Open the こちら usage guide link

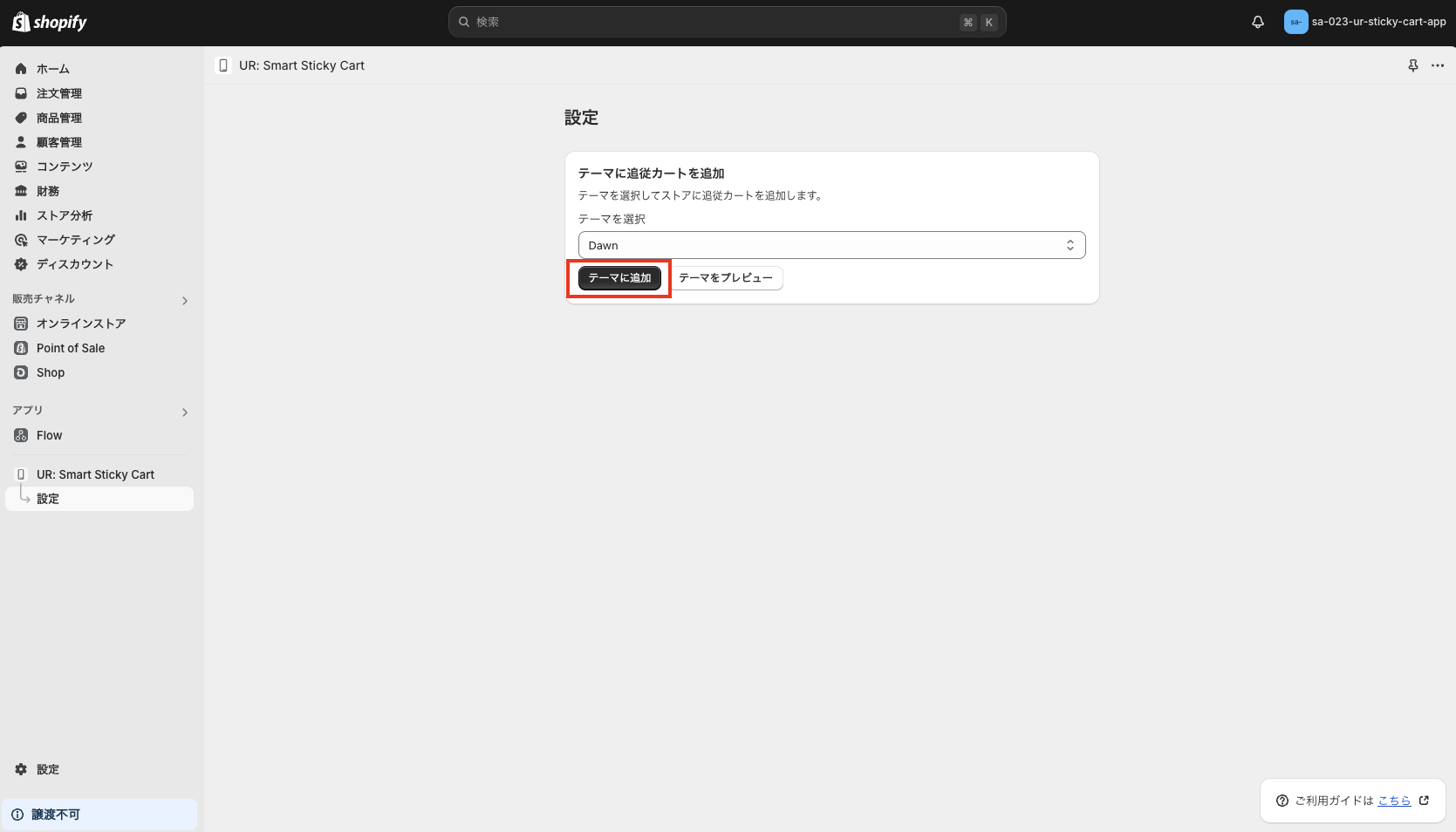1394,801
